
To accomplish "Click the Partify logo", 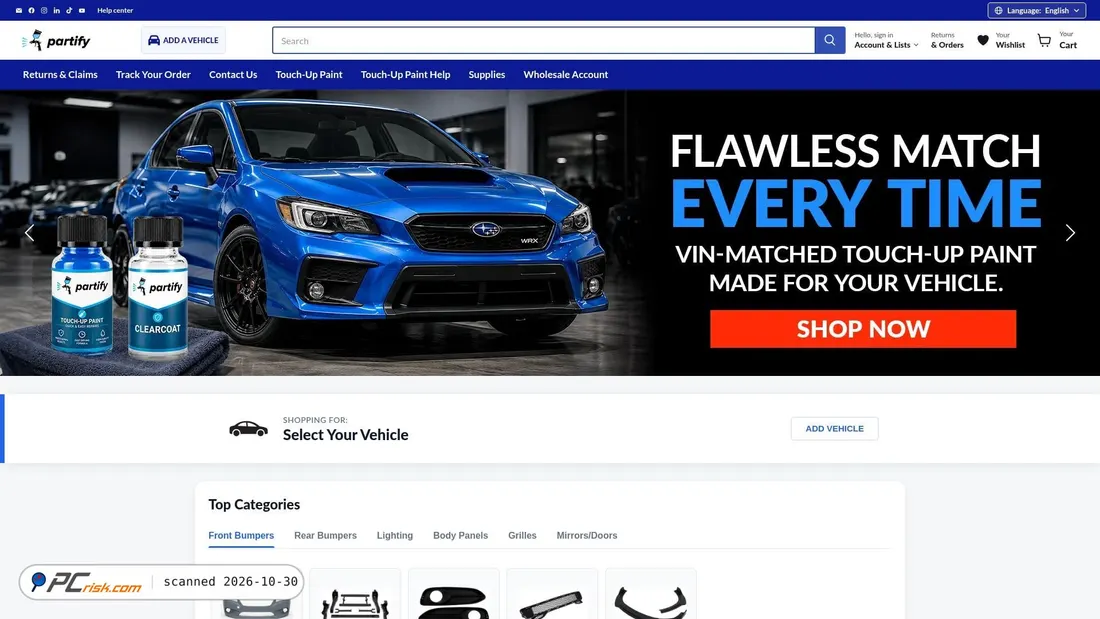I will 56,41.
